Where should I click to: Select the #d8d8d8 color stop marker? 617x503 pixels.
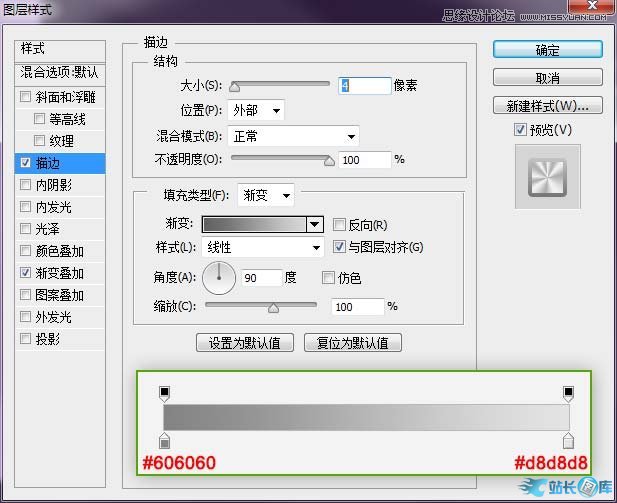coord(568,441)
